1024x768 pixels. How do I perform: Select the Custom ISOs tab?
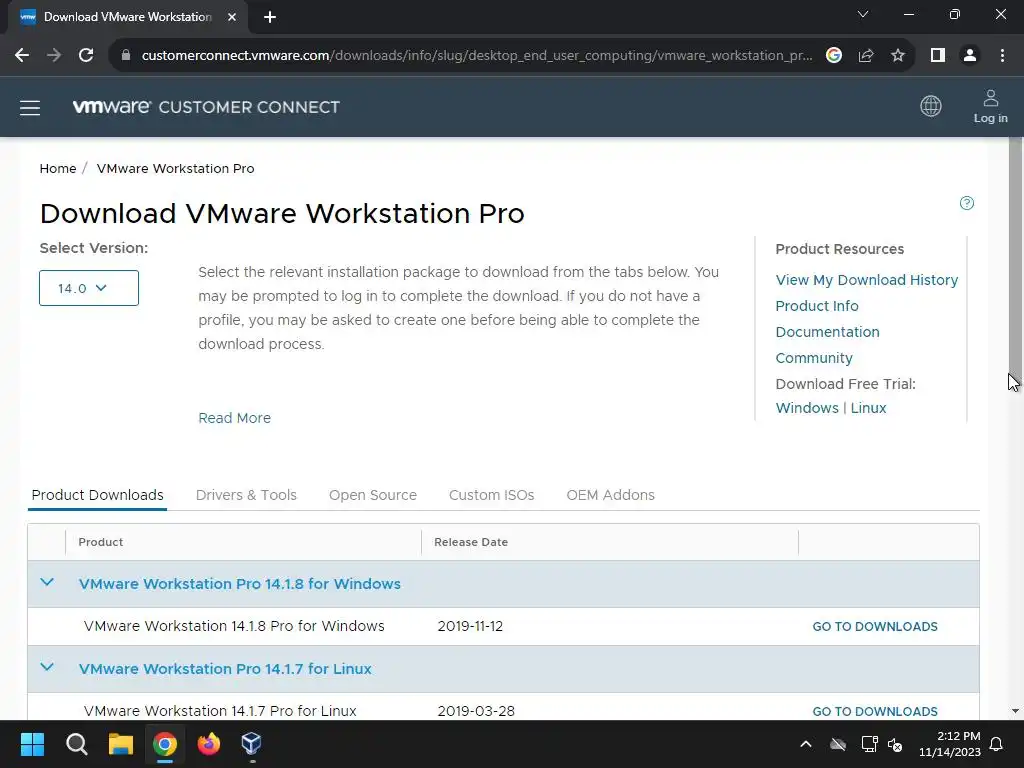[x=492, y=495]
